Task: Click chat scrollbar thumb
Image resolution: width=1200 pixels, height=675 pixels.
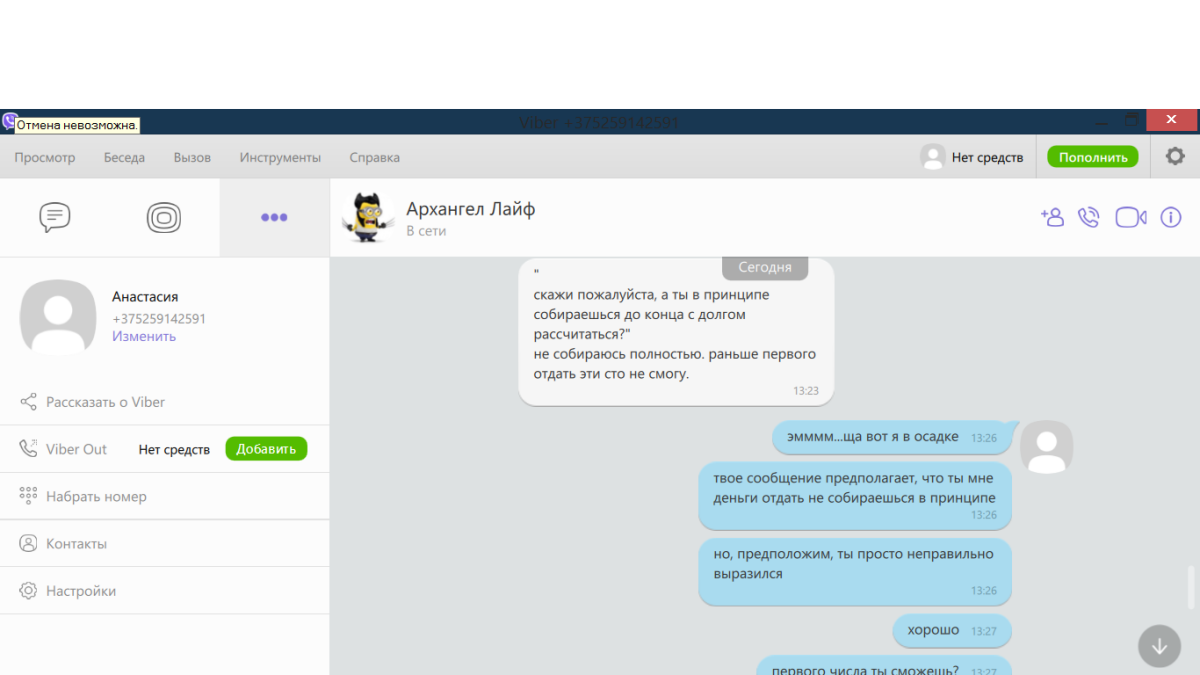Action: [x=1190, y=588]
